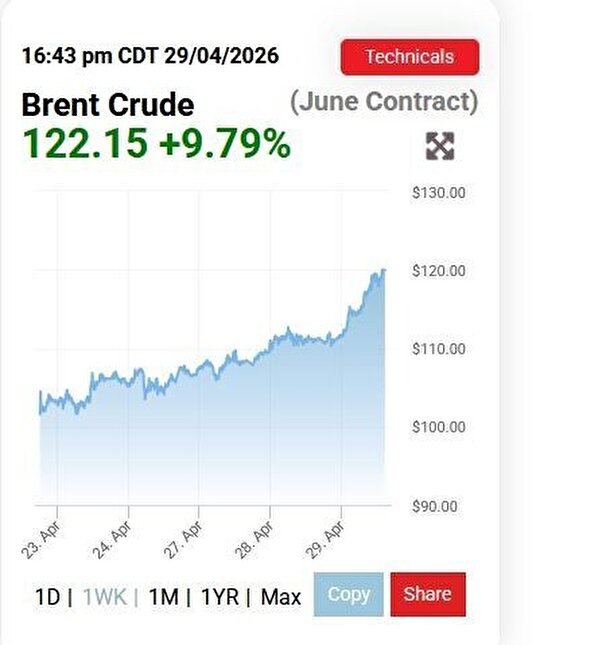Image resolution: width=606 pixels, height=645 pixels.
Task: Open the Technicals view
Action: [409, 57]
